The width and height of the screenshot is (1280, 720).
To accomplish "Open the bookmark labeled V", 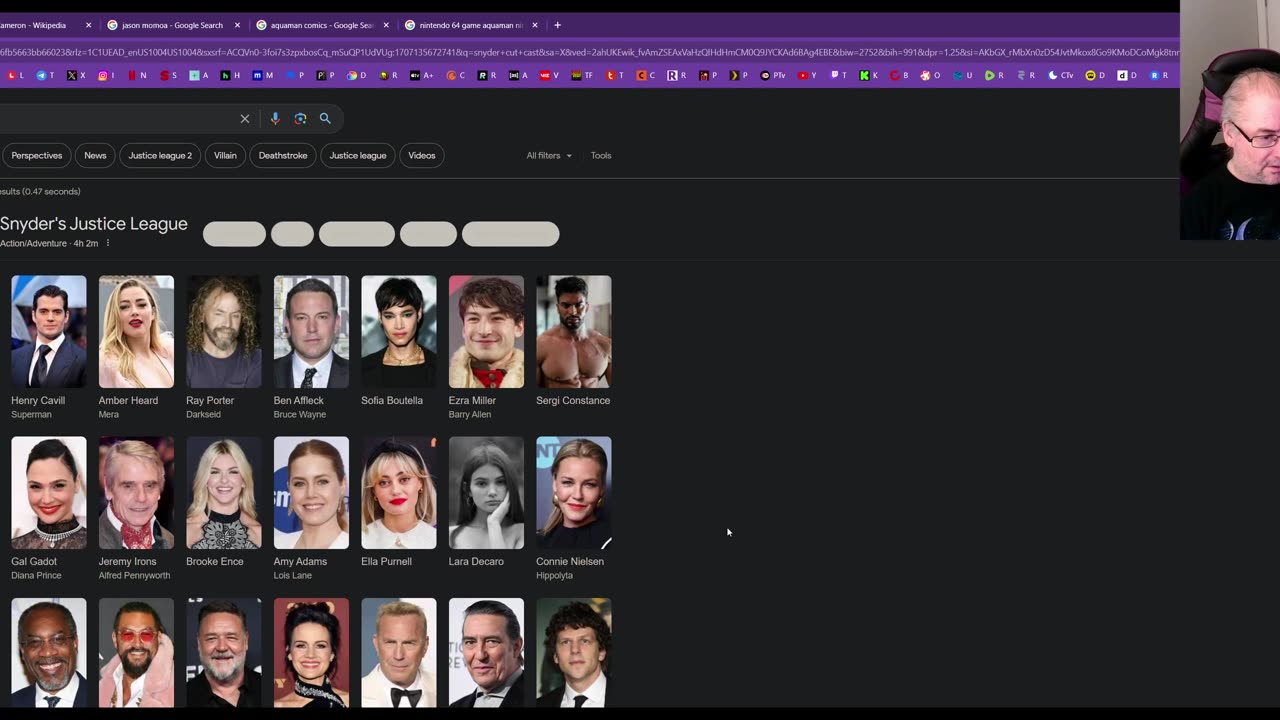I will coord(550,75).
